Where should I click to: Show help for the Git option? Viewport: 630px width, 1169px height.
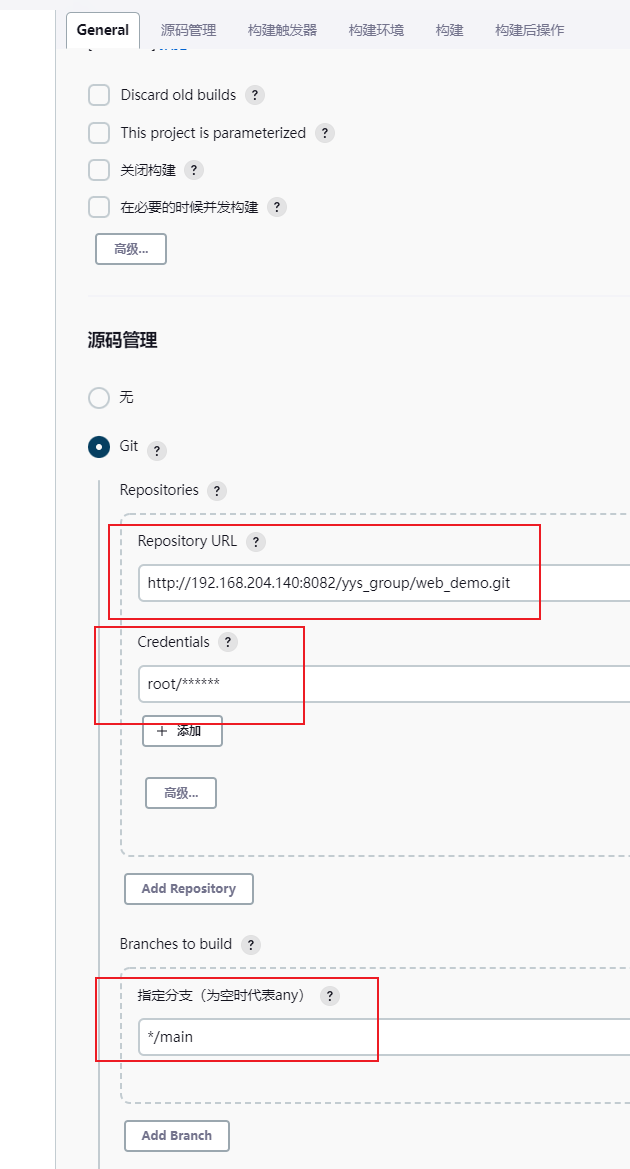(x=157, y=451)
